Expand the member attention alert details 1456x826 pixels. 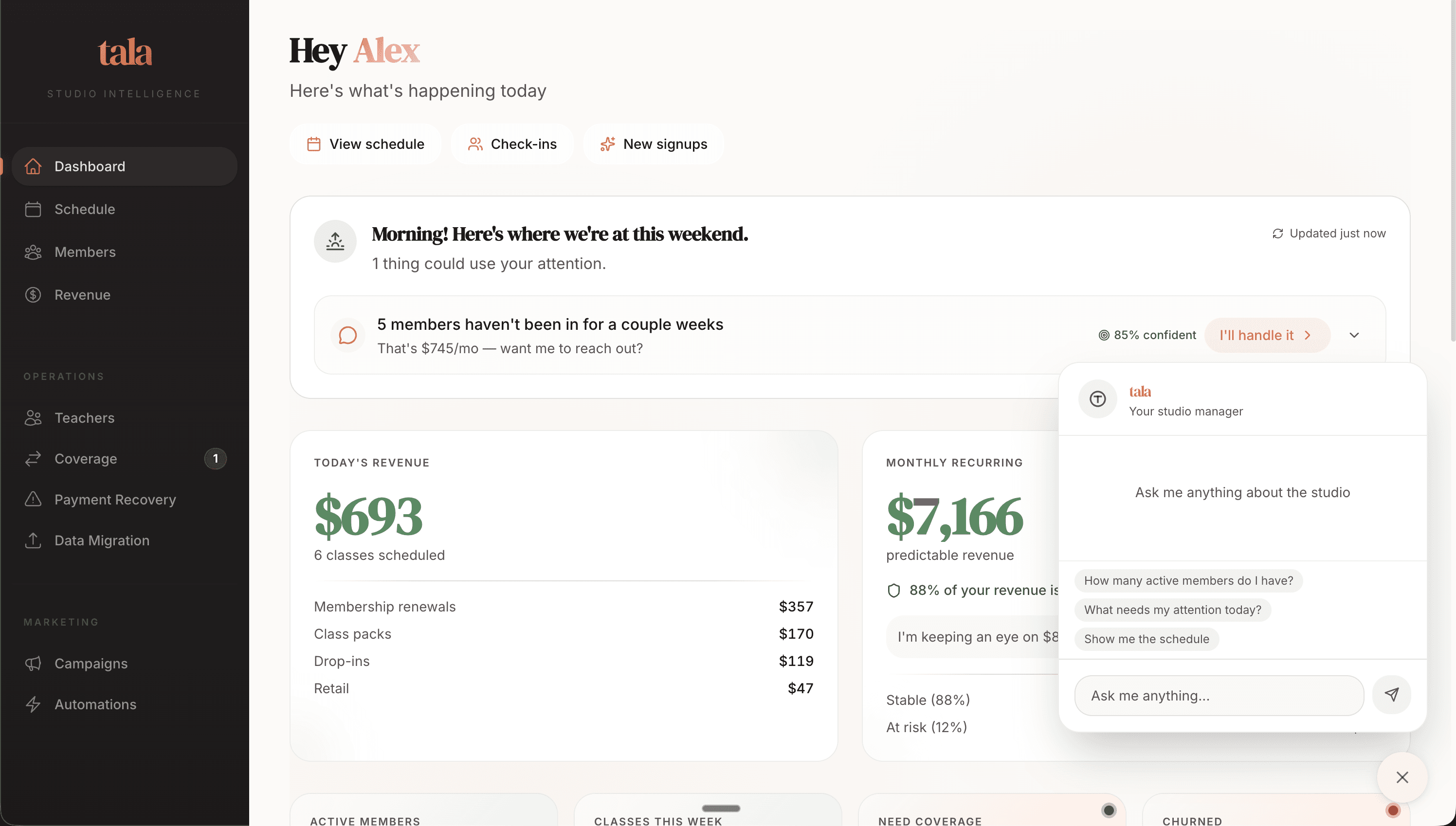click(x=1354, y=335)
